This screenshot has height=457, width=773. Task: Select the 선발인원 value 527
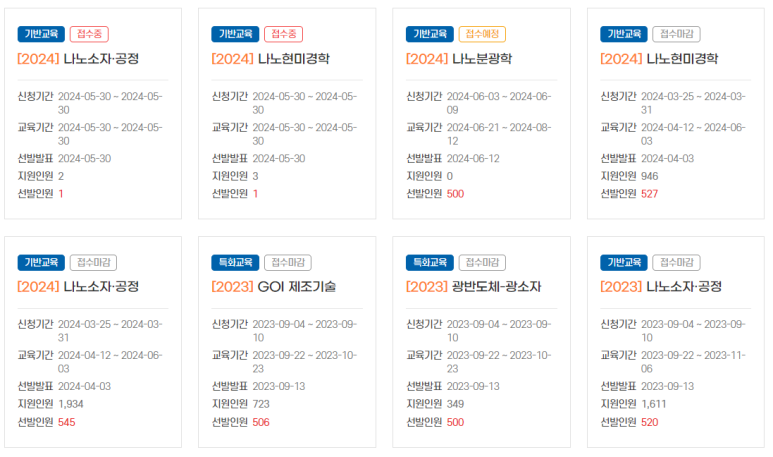point(649,194)
